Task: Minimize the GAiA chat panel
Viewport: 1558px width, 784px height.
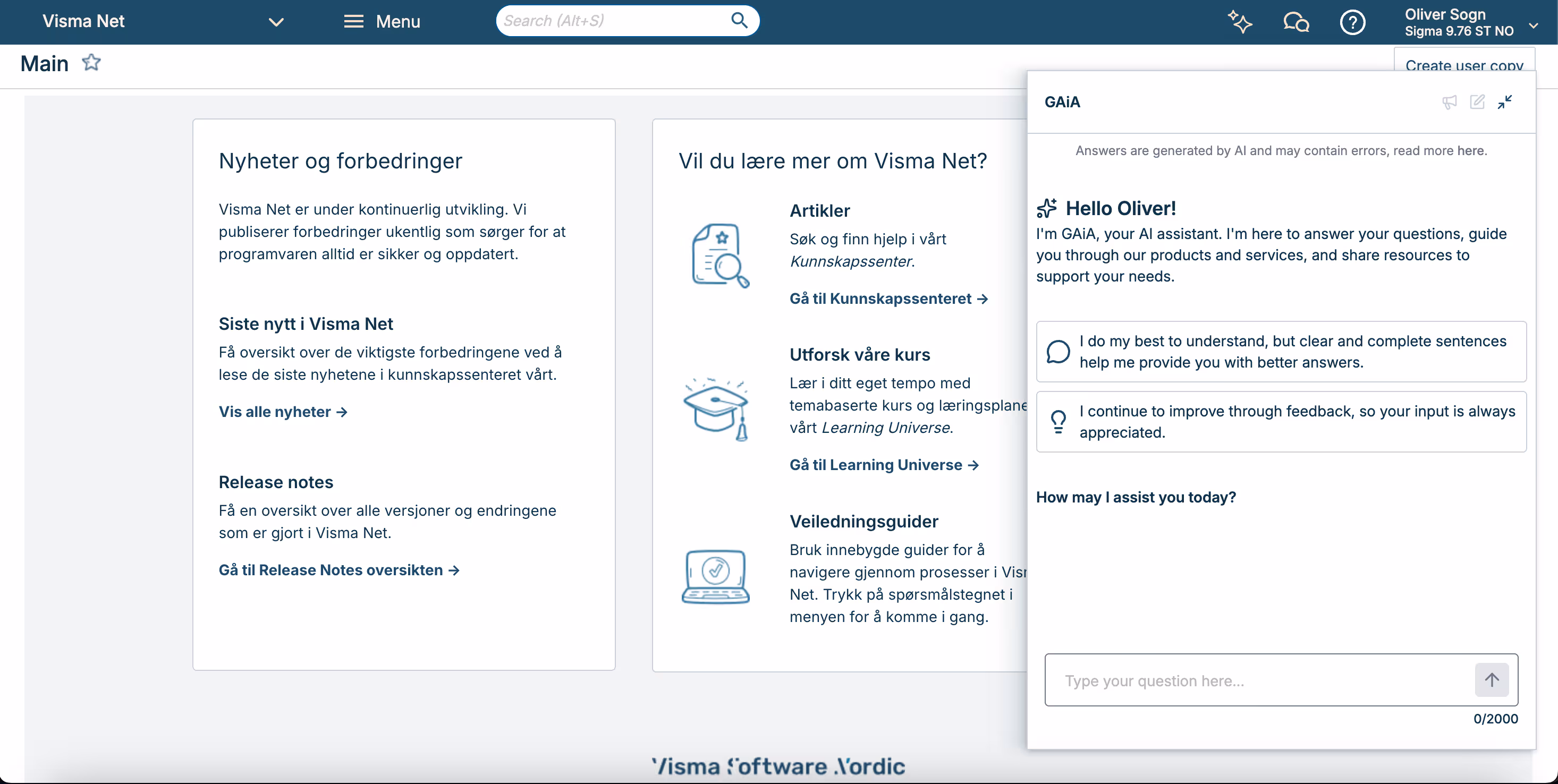Action: [x=1505, y=101]
